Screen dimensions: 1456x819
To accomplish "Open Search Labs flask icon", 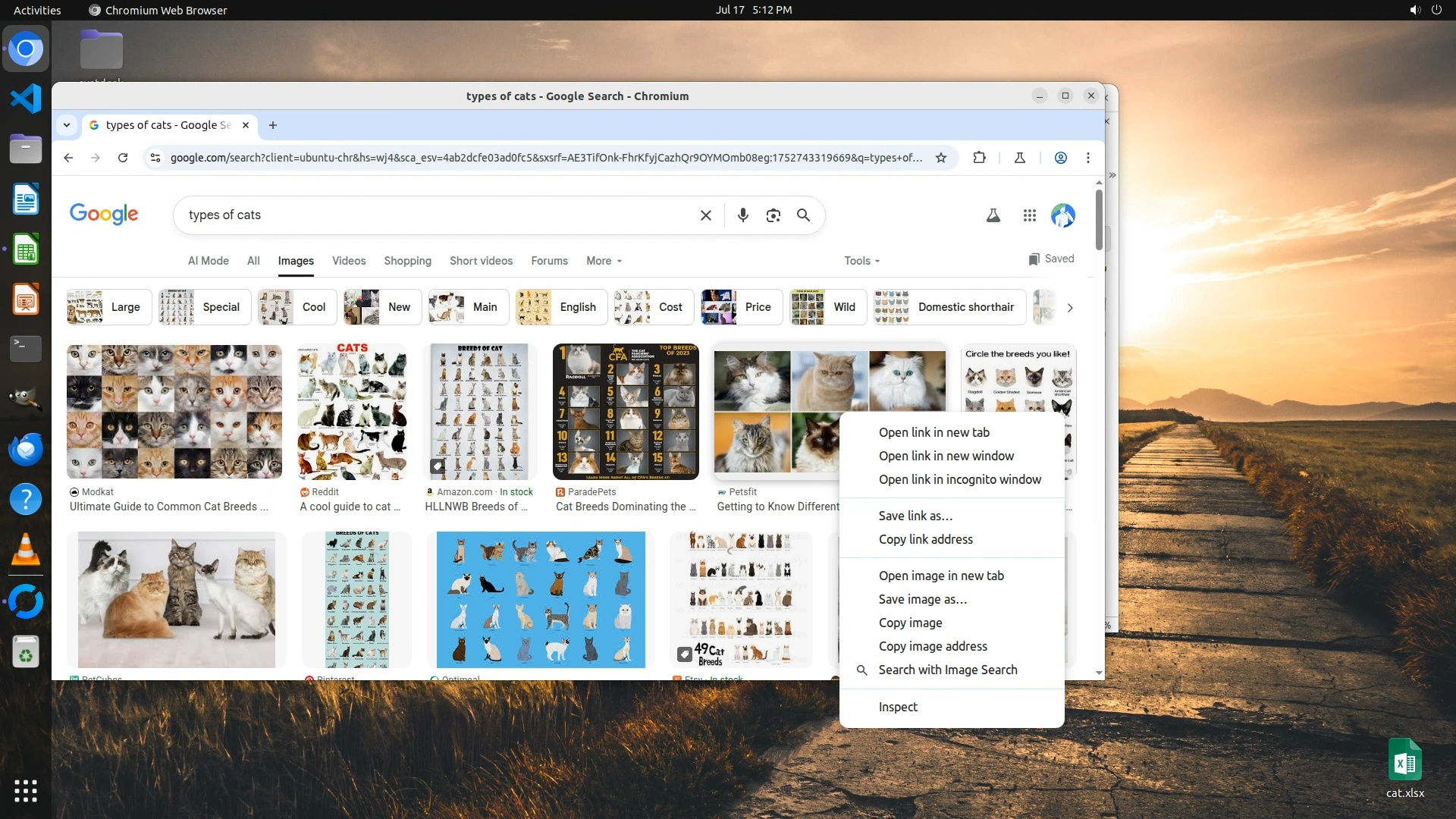I will coord(993,215).
